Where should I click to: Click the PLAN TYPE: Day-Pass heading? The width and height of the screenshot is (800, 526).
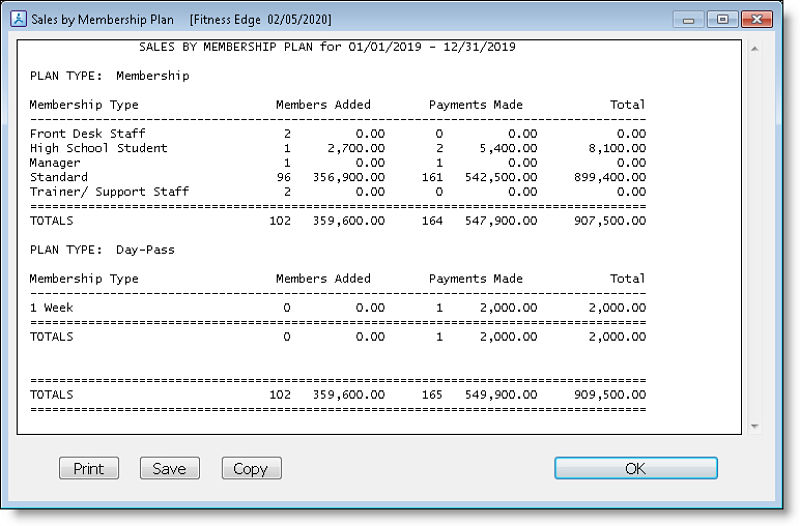coord(102,250)
